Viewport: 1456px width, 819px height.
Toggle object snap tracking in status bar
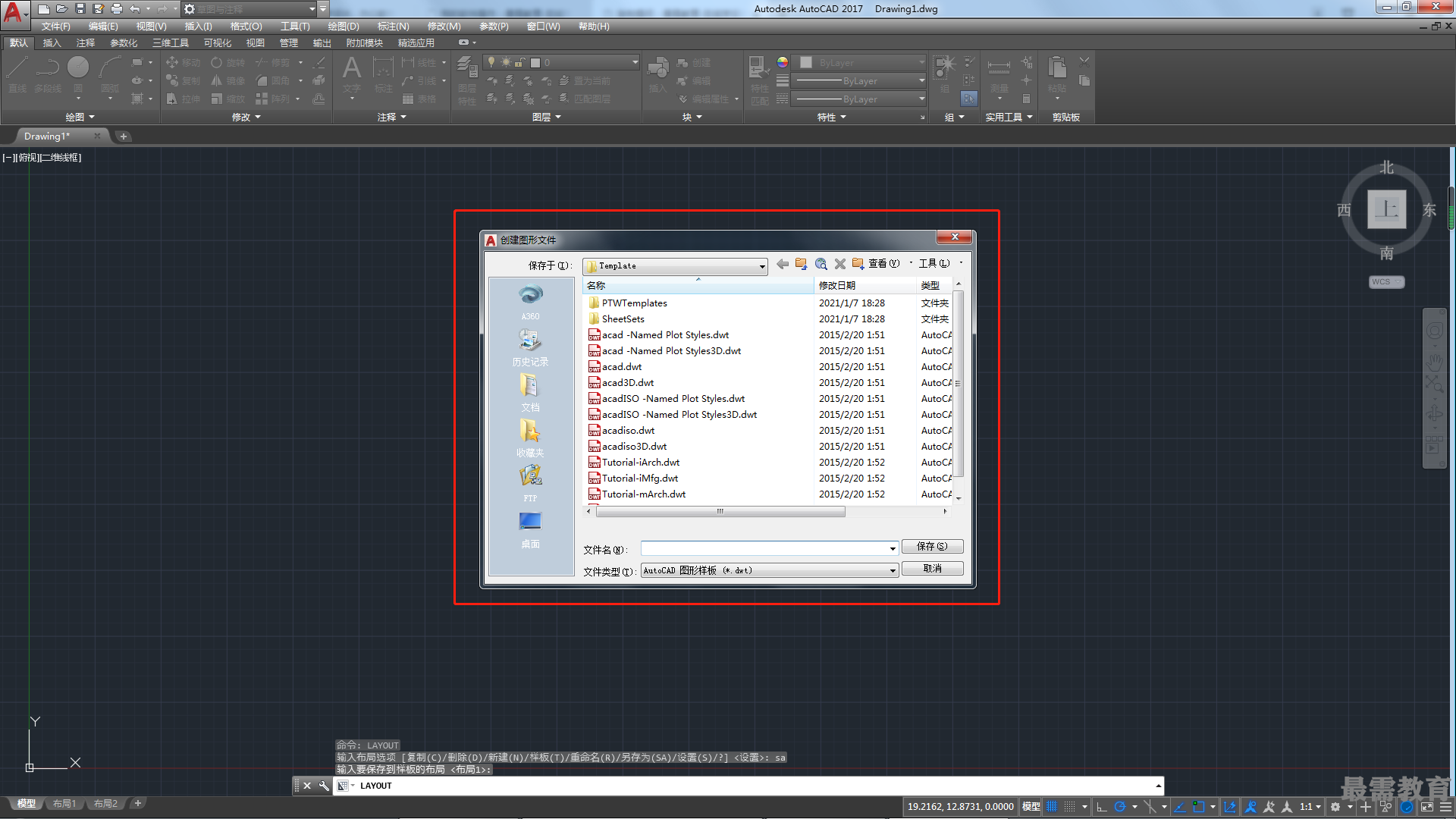[x=1180, y=807]
